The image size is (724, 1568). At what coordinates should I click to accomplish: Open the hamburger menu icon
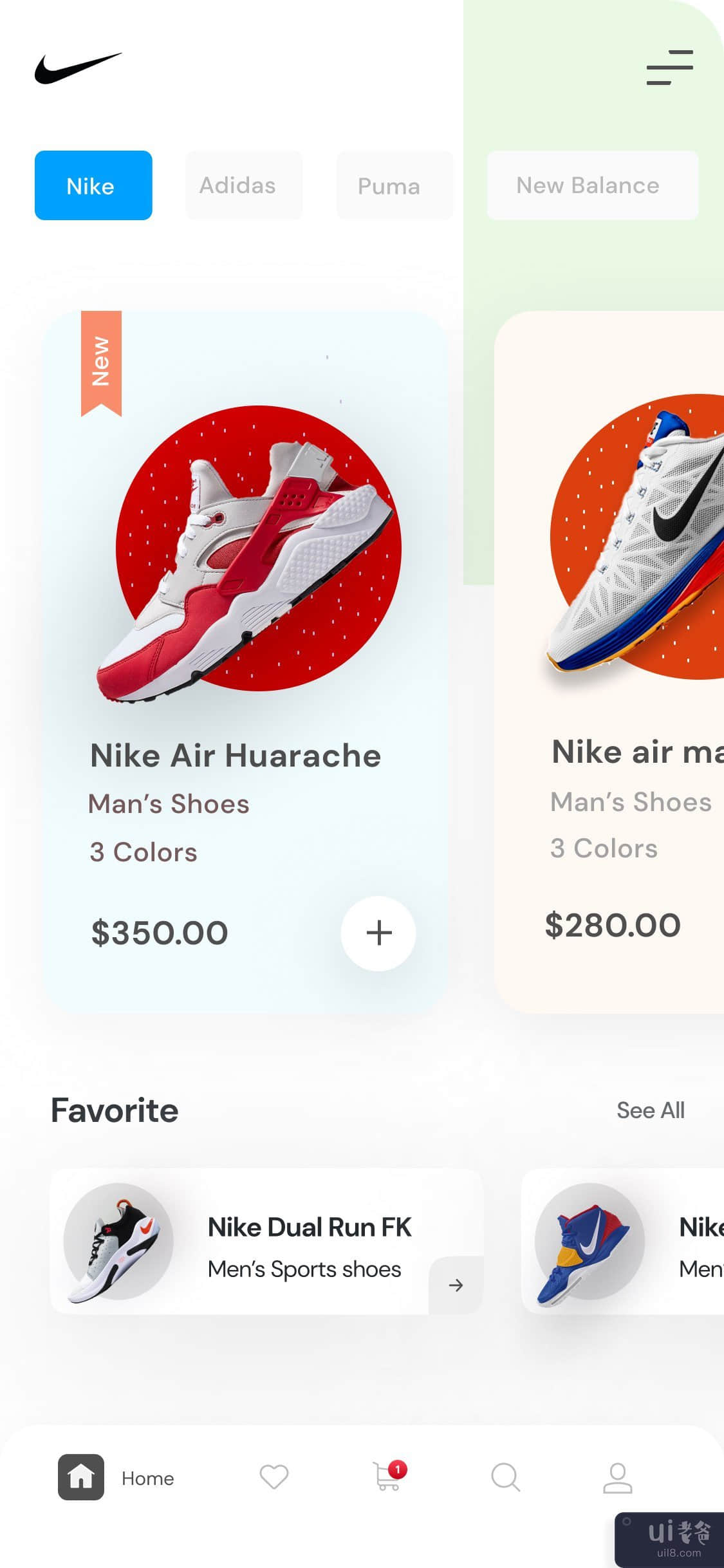pos(669,68)
